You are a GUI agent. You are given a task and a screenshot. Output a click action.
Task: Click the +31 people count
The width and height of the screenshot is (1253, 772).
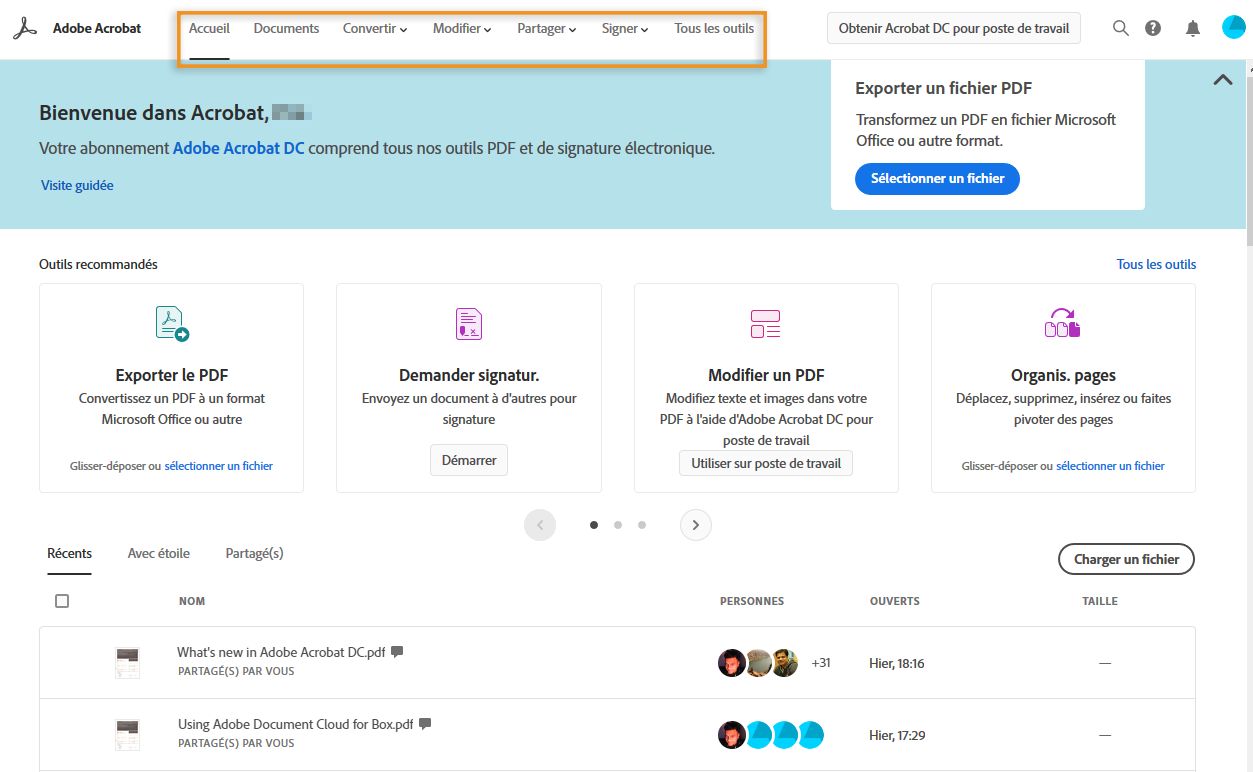click(821, 663)
